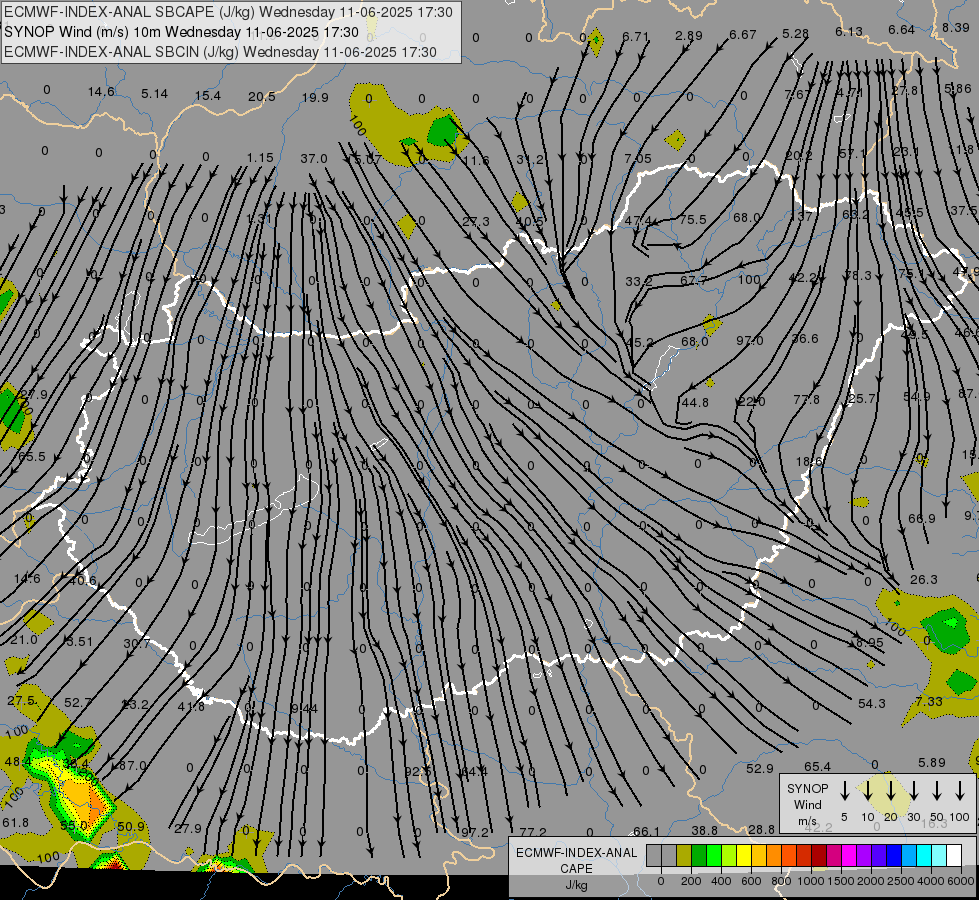Click the 4000 tick label on CAPE scale
979x900 pixels.
coord(930,881)
